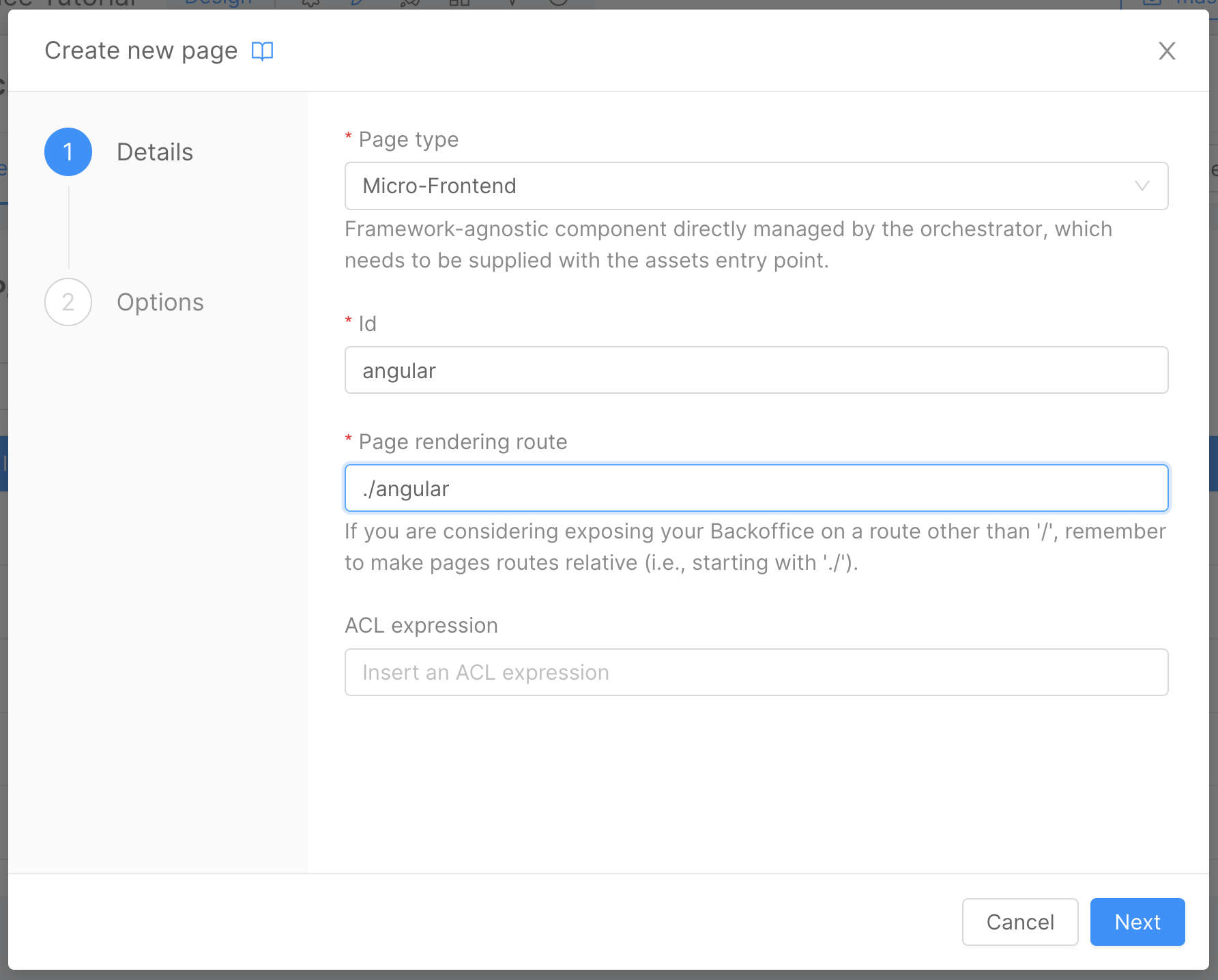Expand the Micro-Frontend selector chevron
The width and height of the screenshot is (1218, 980).
(x=1143, y=186)
